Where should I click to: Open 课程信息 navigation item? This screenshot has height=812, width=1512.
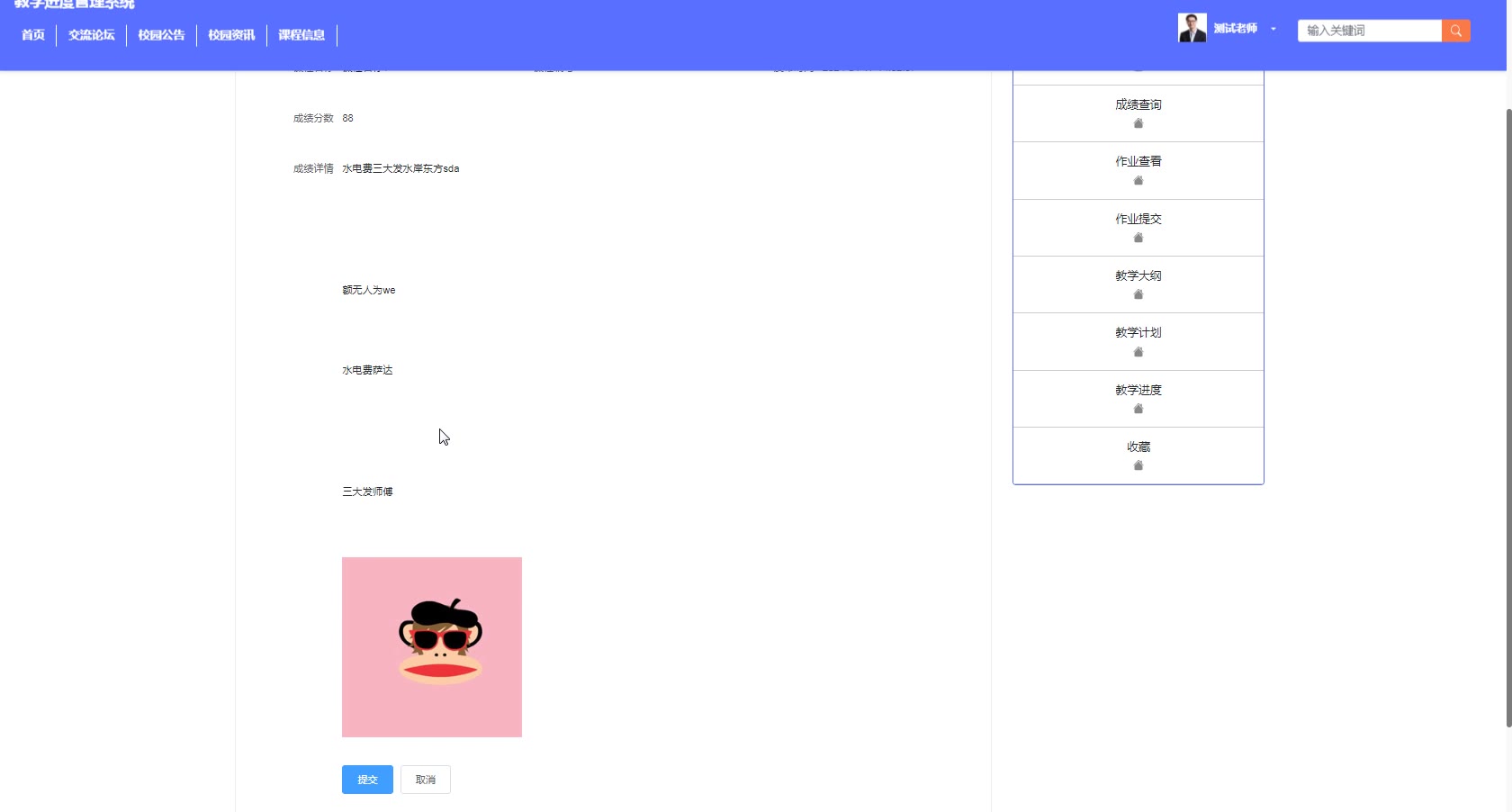[x=301, y=35]
